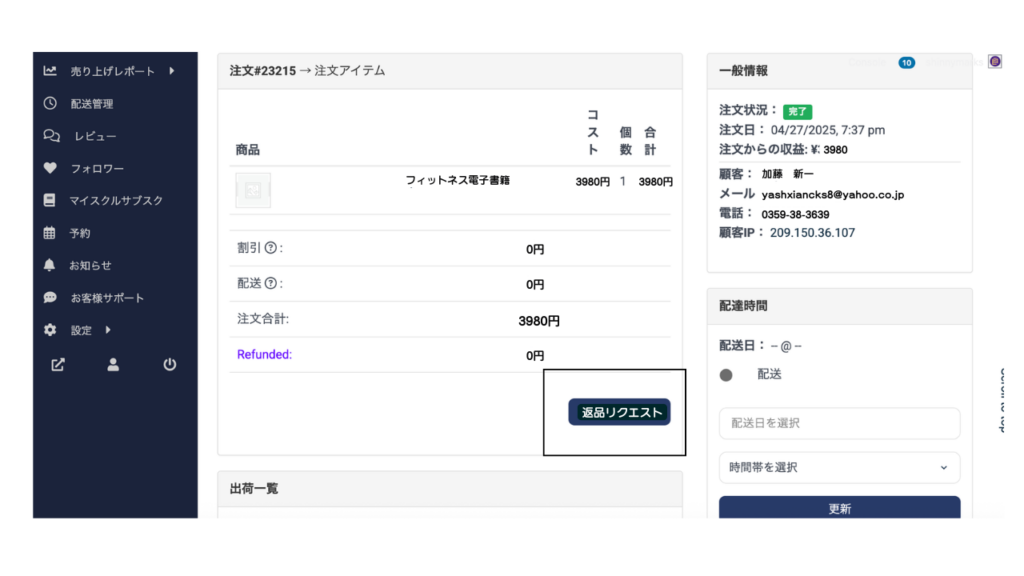This screenshot has height=576, width=1024.
Task: Click the help icon next to 割引
Action: 270,248
